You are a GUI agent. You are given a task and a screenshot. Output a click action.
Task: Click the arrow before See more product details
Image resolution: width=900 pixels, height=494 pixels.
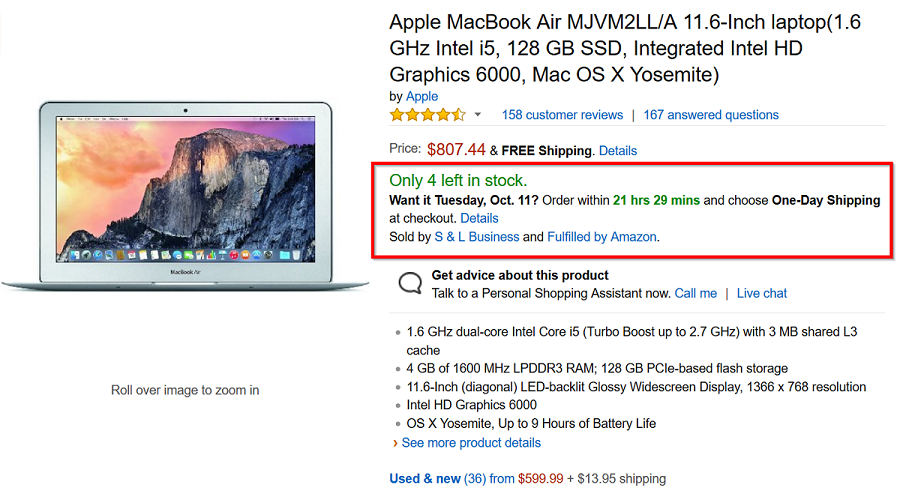tap(395, 443)
